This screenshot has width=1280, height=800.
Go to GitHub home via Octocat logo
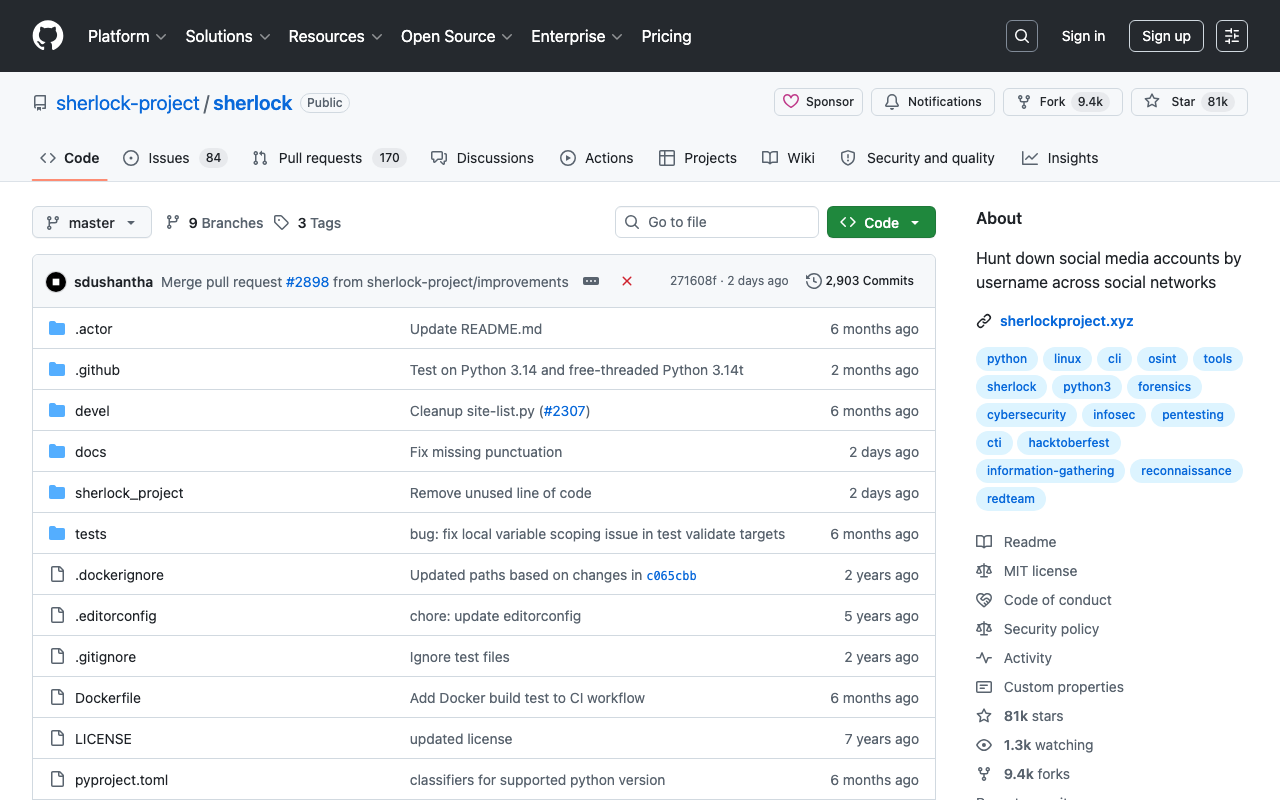tap(48, 36)
